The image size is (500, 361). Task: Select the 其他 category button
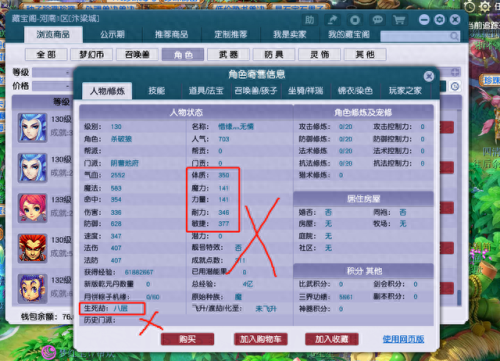[365, 54]
